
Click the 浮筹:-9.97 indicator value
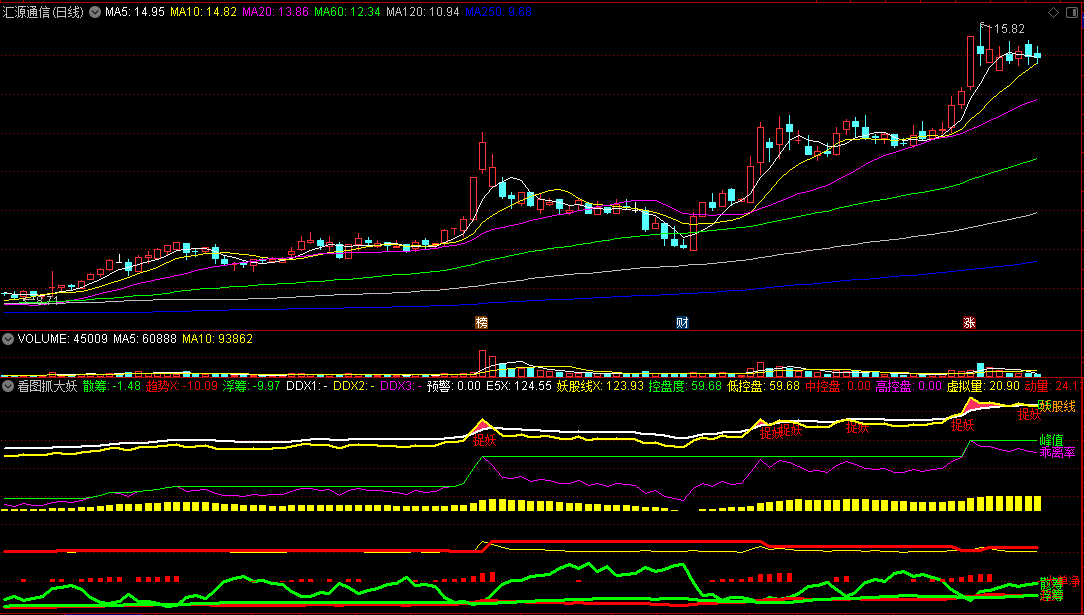251,386
